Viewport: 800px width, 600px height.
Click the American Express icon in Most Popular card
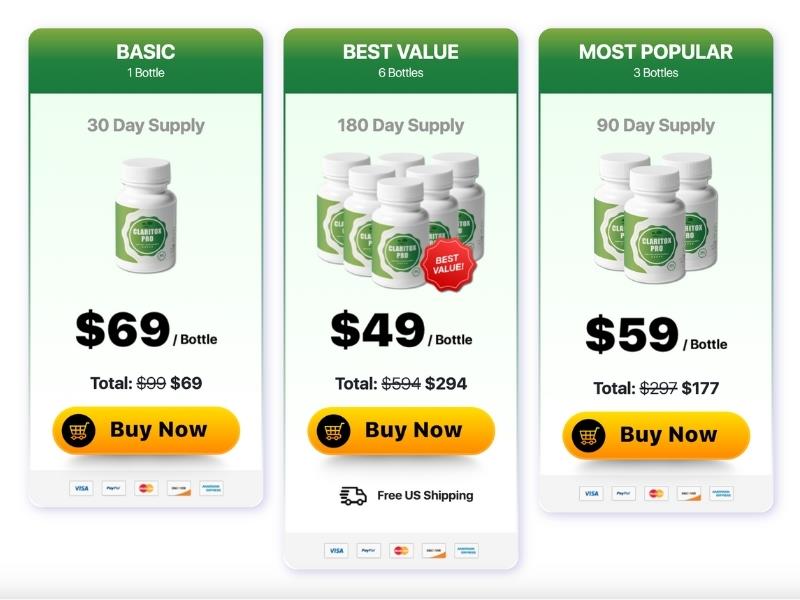[x=721, y=493]
